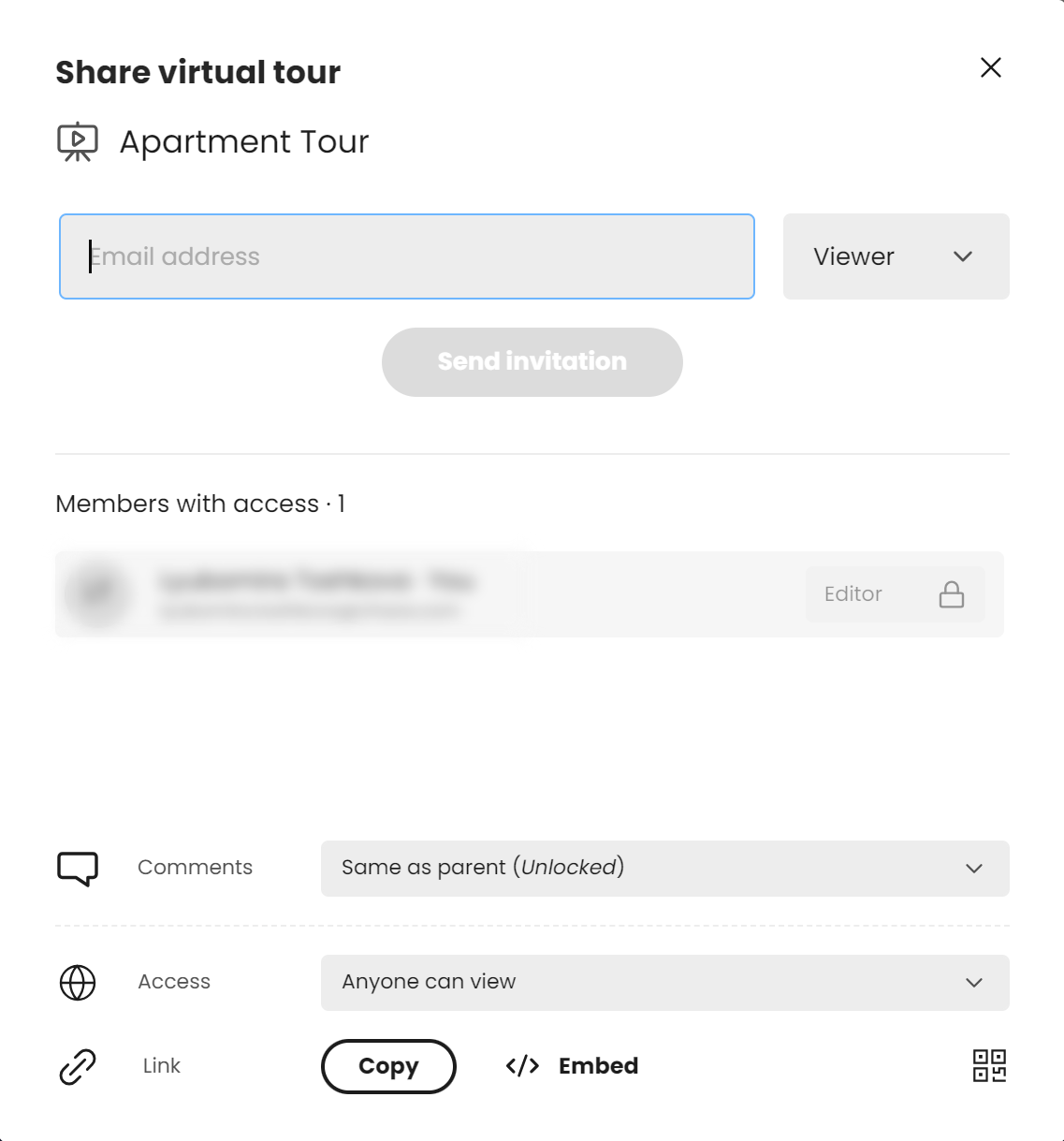
Task: Expand the Comments permission dropdown
Action: pyautogui.click(x=665, y=869)
